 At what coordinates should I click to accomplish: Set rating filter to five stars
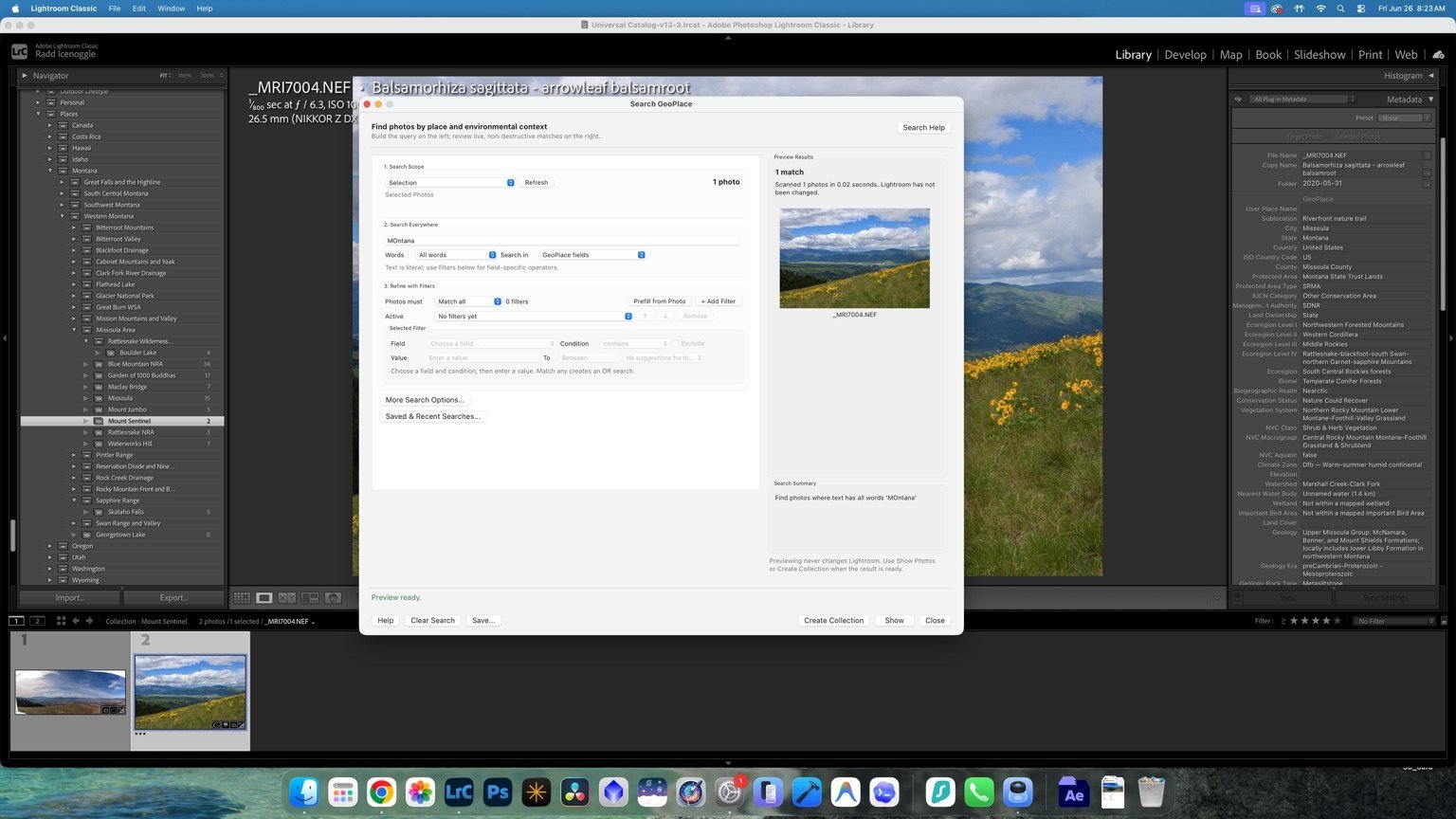point(1338,621)
